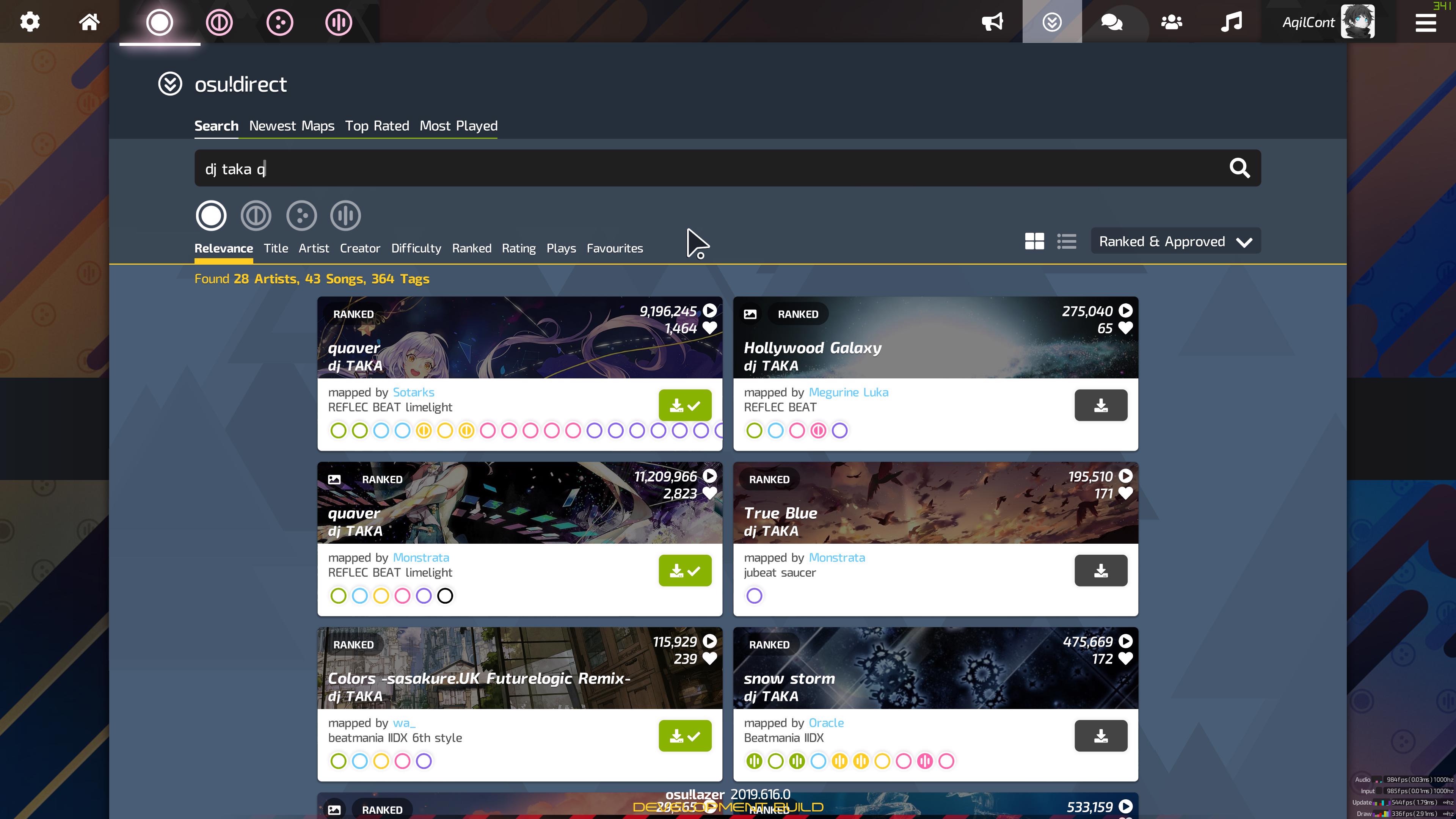Filter results by mania ruleset
Viewport: 1456px width, 819px height.
(345, 215)
